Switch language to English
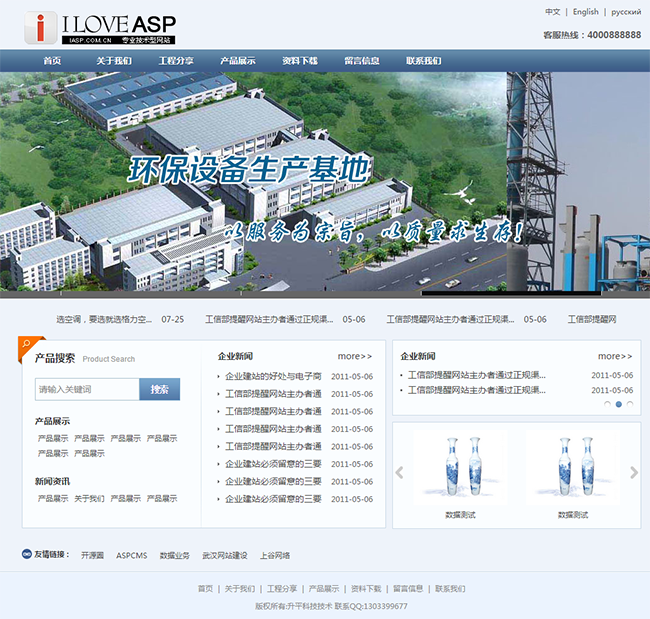This screenshot has height=619, width=650. (586, 12)
